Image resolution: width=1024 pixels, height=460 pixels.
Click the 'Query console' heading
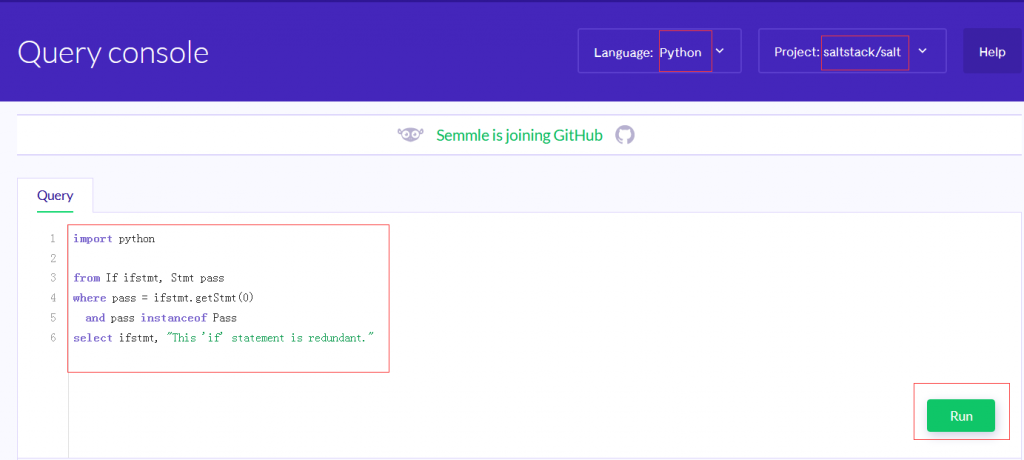click(113, 52)
